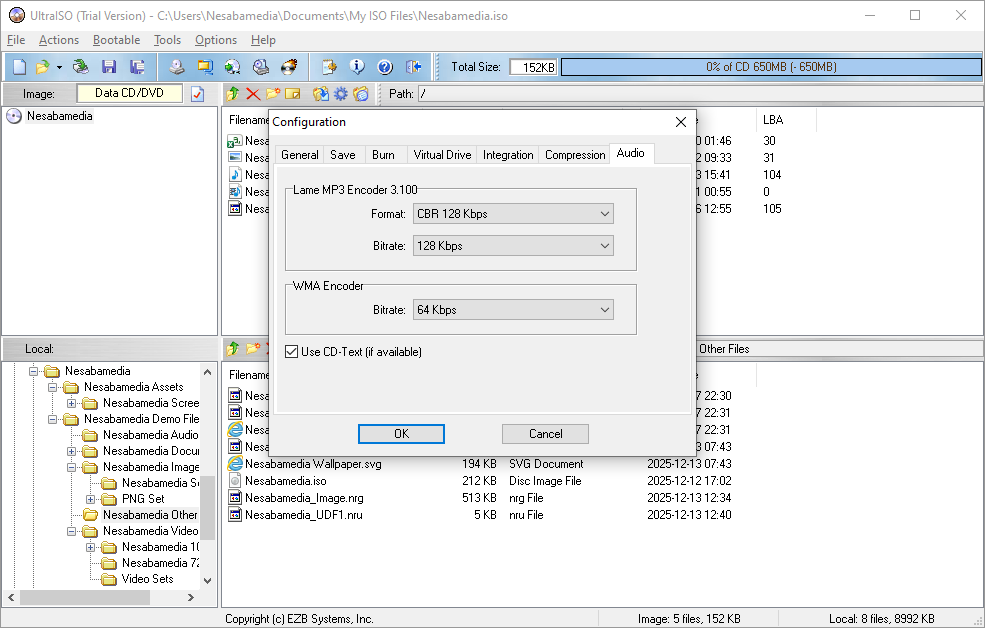Expand the PNG Set folder node
Viewport: 985px width, 628px height.
point(91,499)
